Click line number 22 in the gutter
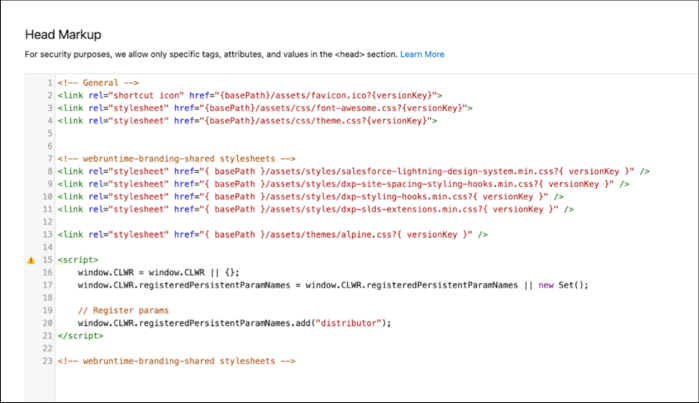The image size is (699, 403). (x=48, y=349)
